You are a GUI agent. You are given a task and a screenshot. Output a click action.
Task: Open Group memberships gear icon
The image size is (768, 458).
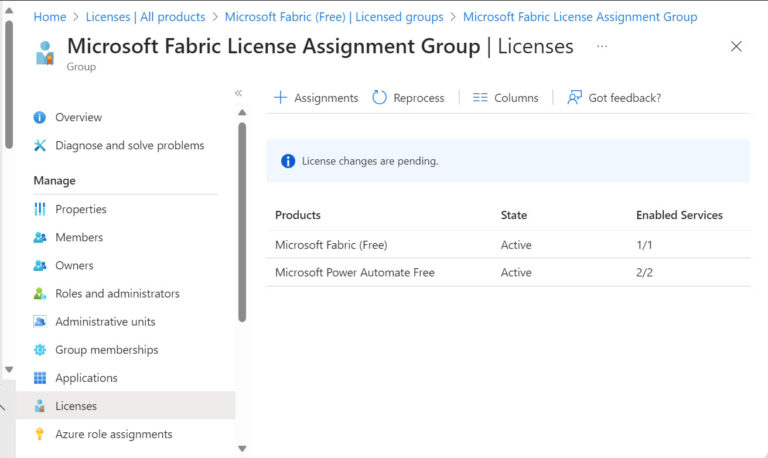coord(40,349)
